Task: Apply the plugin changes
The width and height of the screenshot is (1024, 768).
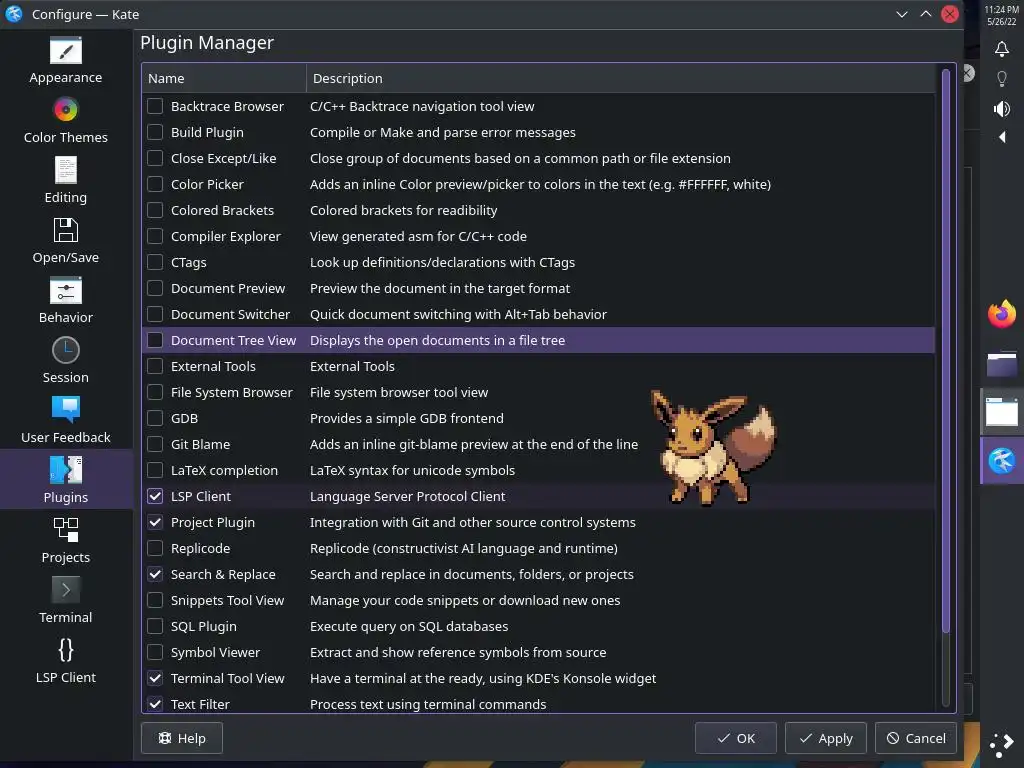Action: [x=825, y=738]
